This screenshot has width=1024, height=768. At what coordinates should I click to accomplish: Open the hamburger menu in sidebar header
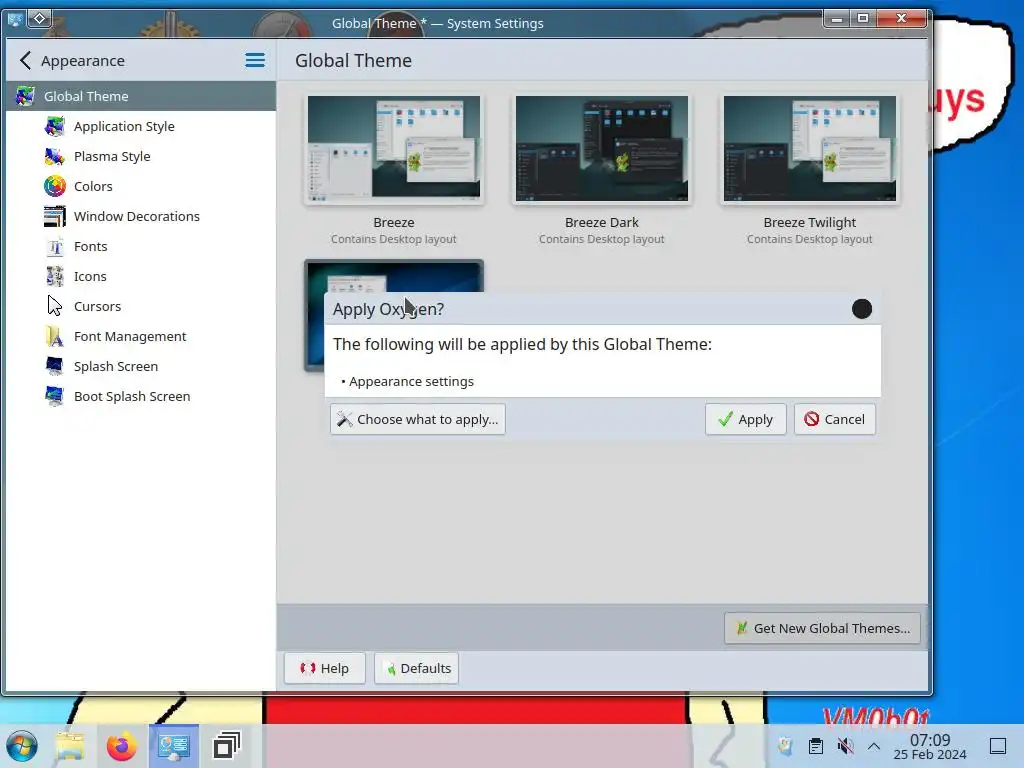255,61
